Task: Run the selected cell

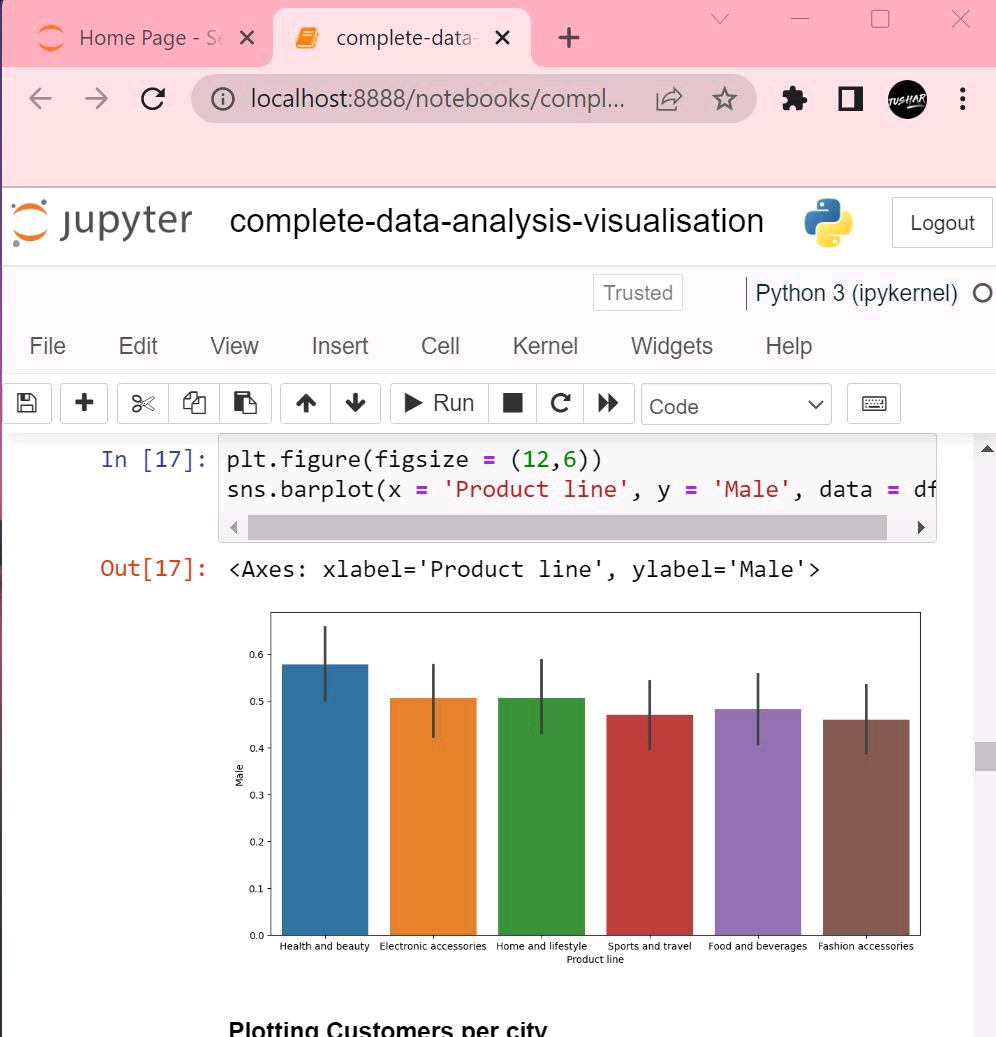Action: 439,403
